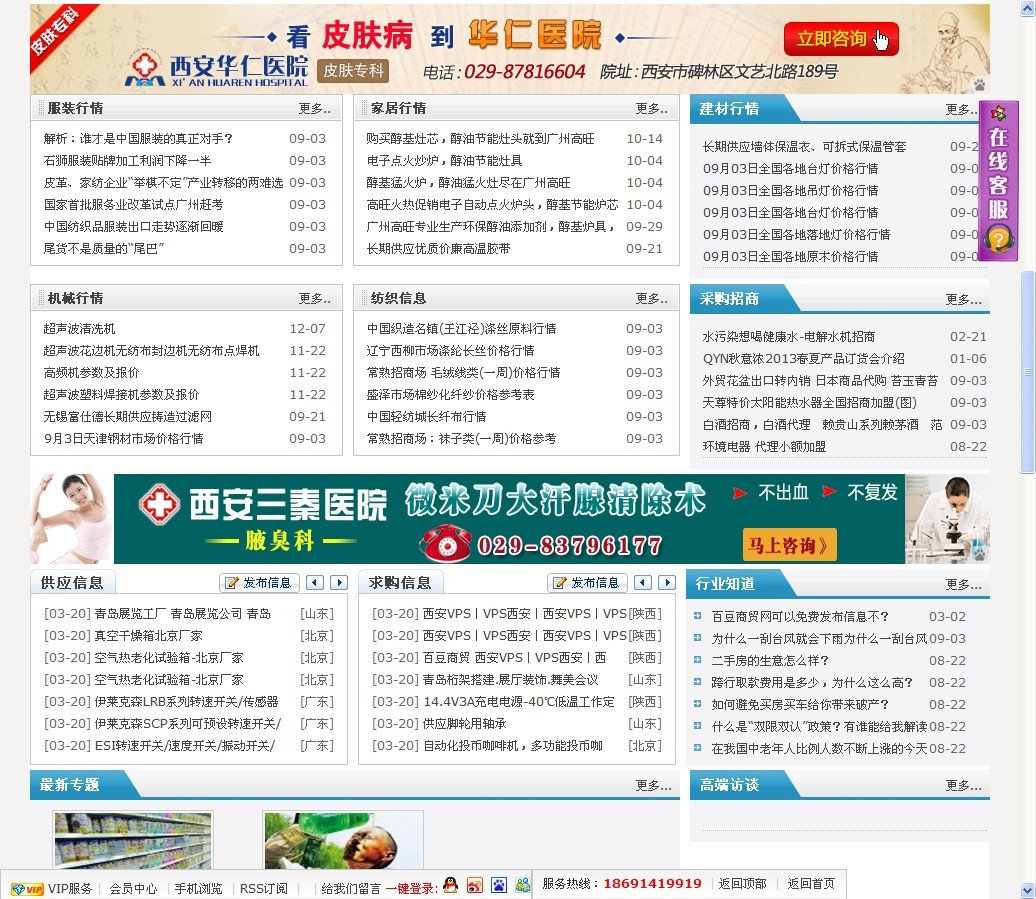Screen dimensions: 1036x899
Task: Open article 电子点火炒炉，醇油节能灶具
Action: (x=444, y=161)
